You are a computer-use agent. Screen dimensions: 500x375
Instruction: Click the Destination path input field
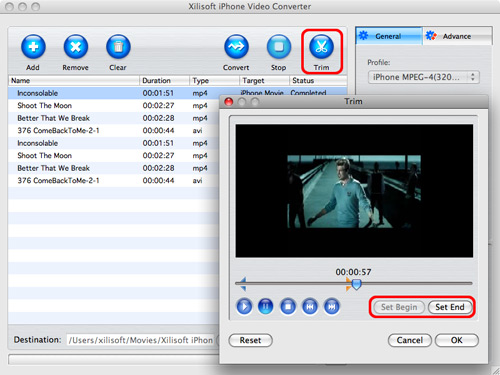(x=141, y=340)
